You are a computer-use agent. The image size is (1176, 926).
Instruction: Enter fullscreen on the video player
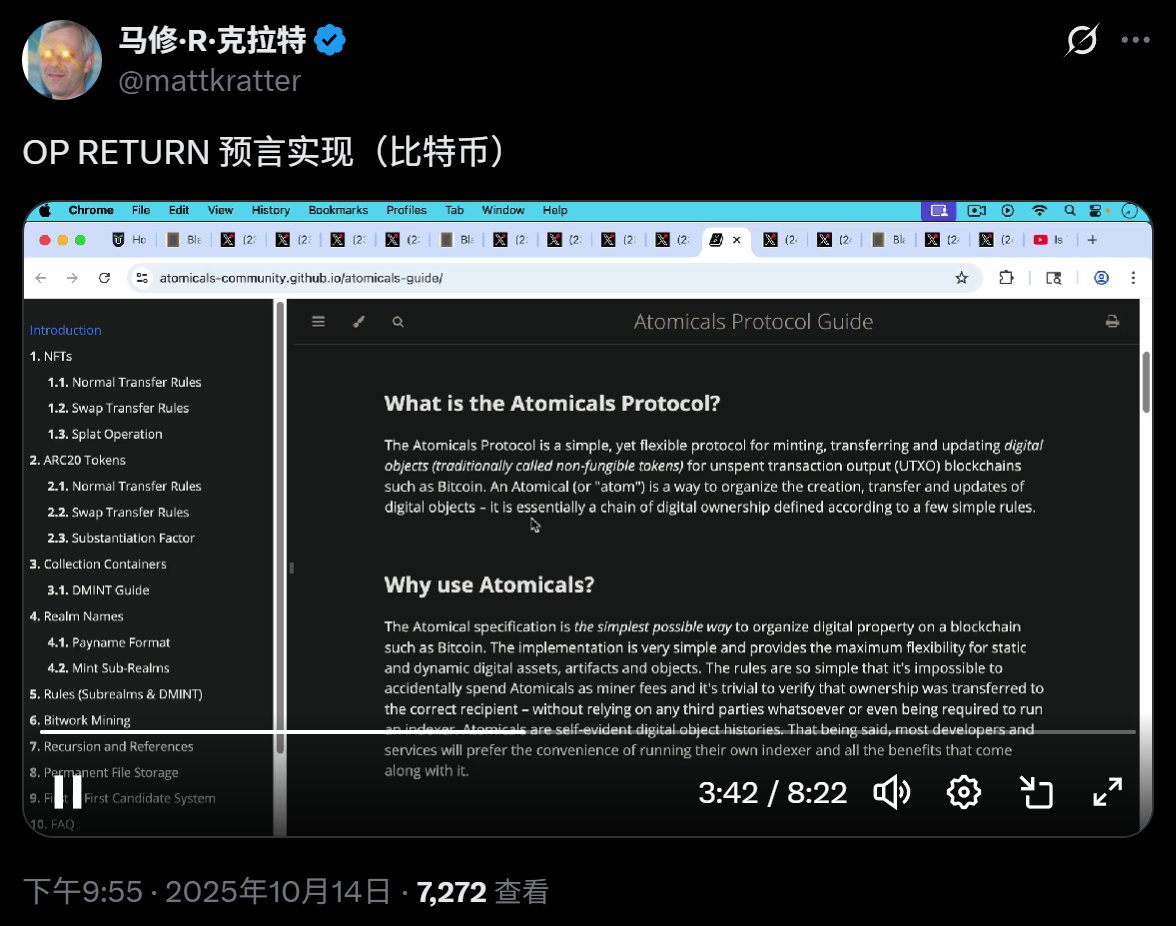point(1107,792)
